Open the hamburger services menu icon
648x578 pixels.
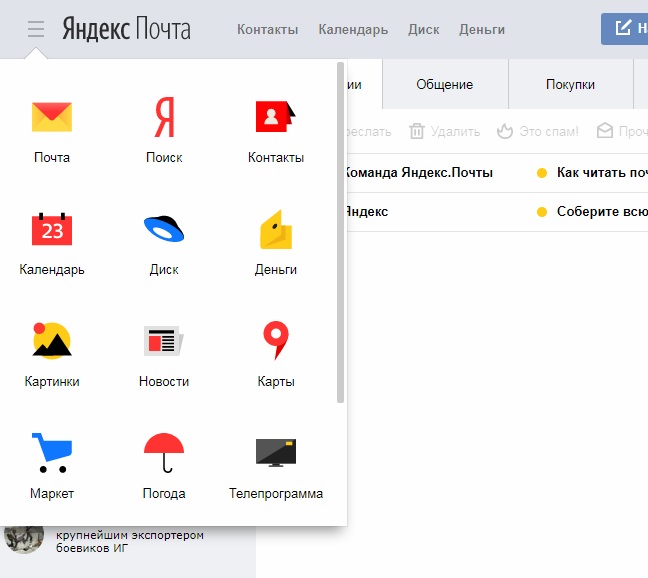point(36,29)
